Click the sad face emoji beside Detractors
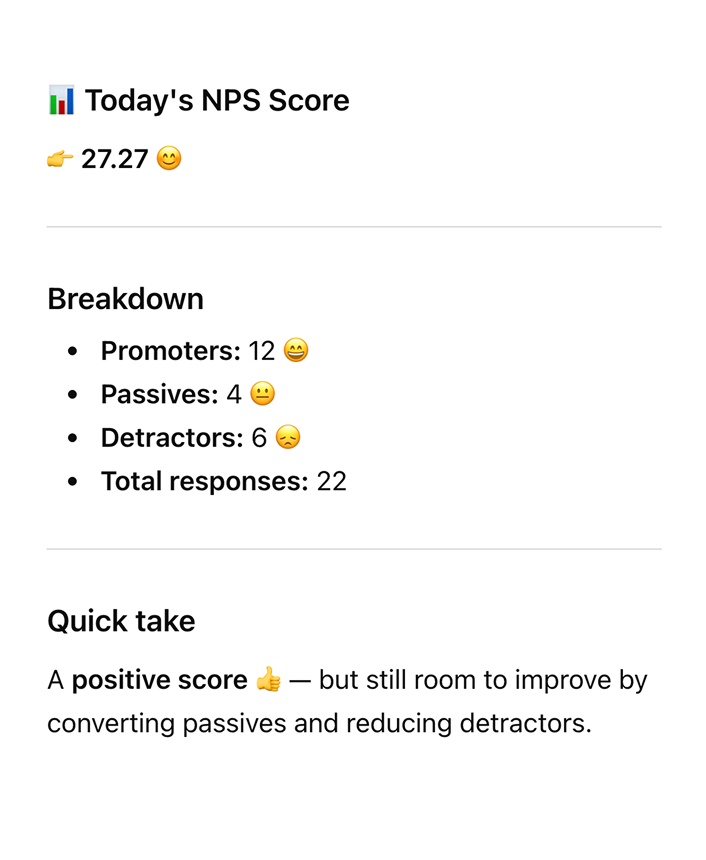 (x=288, y=438)
